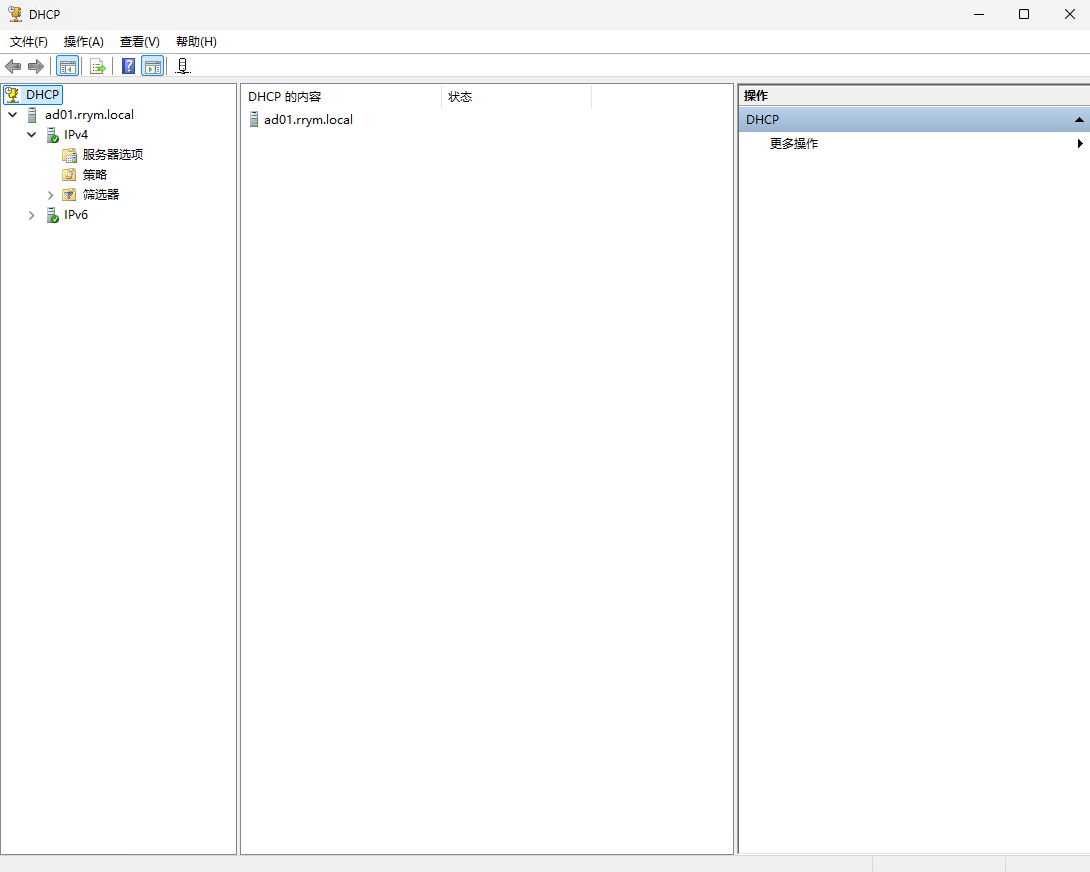Open 更多操作 in the actions pane

(x=794, y=144)
